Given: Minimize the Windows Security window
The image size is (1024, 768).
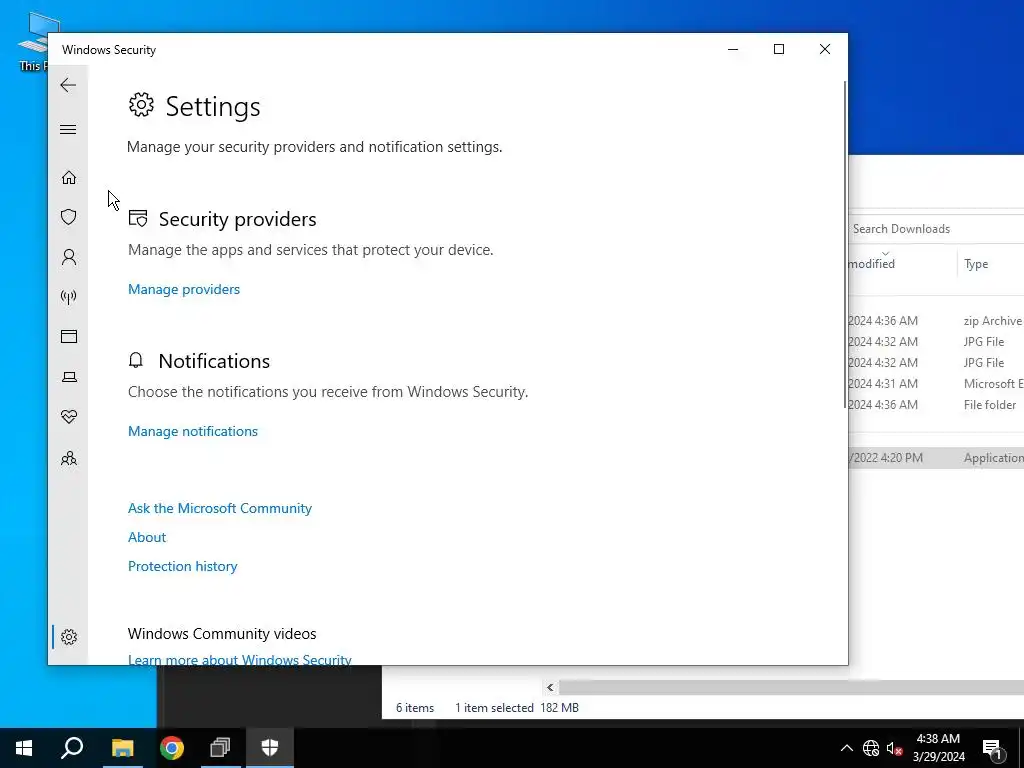Looking at the screenshot, I should pyautogui.click(x=733, y=49).
